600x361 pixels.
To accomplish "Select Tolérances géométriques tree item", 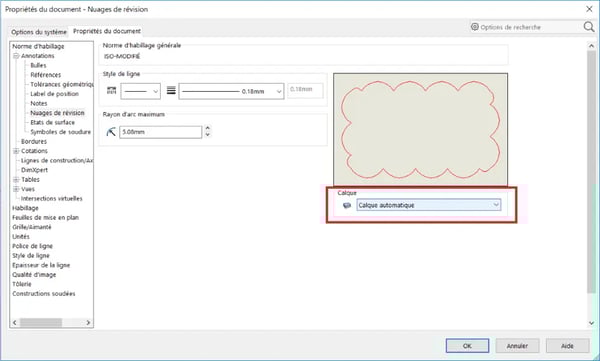I will (62, 84).
